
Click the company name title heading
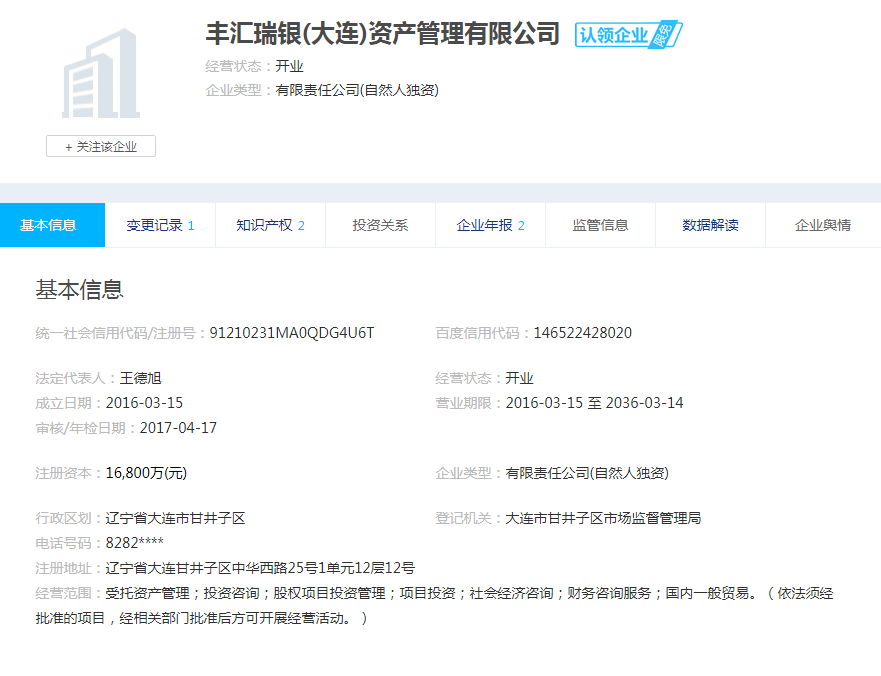pos(382,33)
